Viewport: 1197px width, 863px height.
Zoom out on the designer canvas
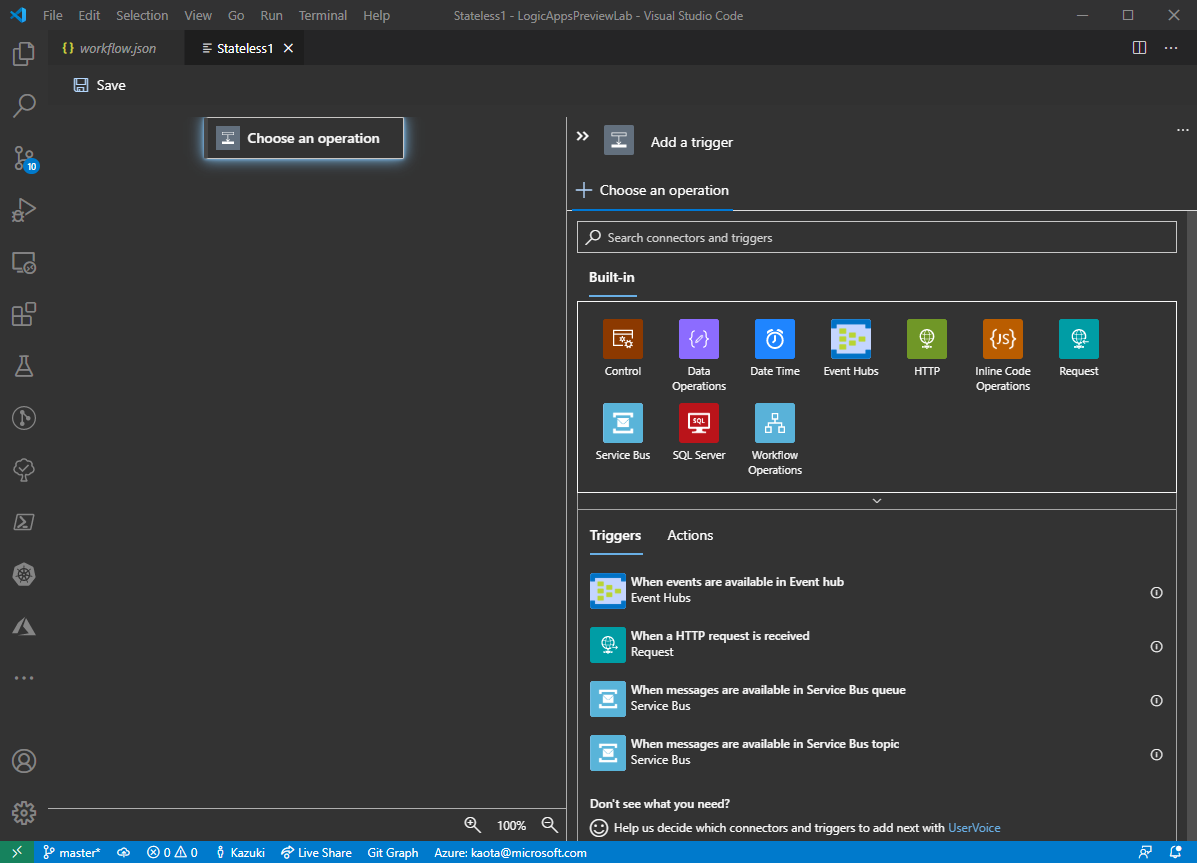tap(550, 825)
